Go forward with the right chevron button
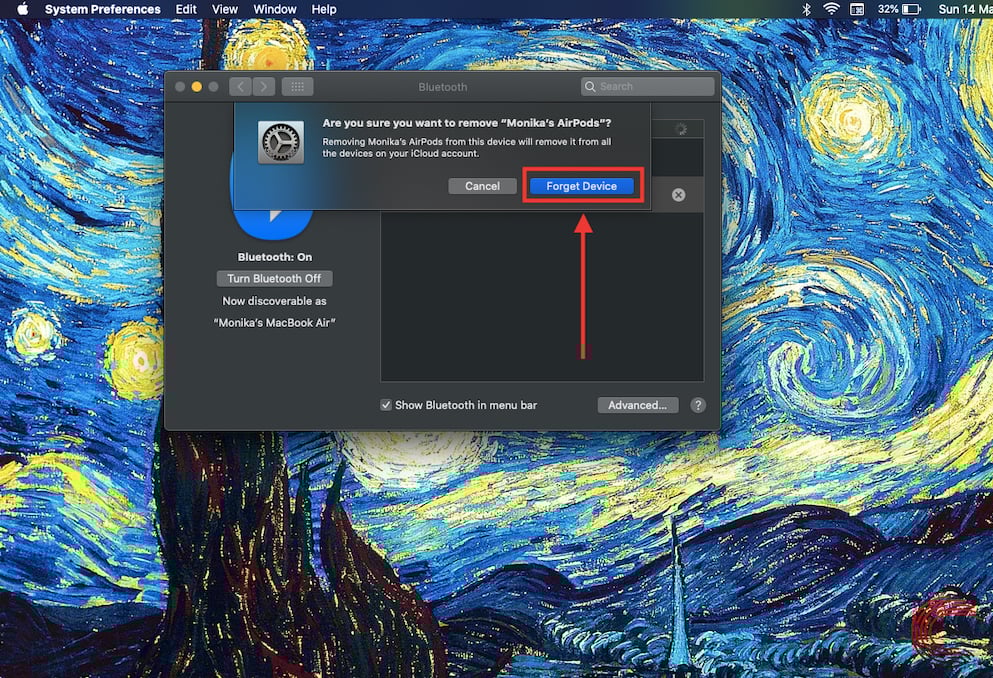Image resolution: width=993 pixels, height=678 pixels. 264,87
